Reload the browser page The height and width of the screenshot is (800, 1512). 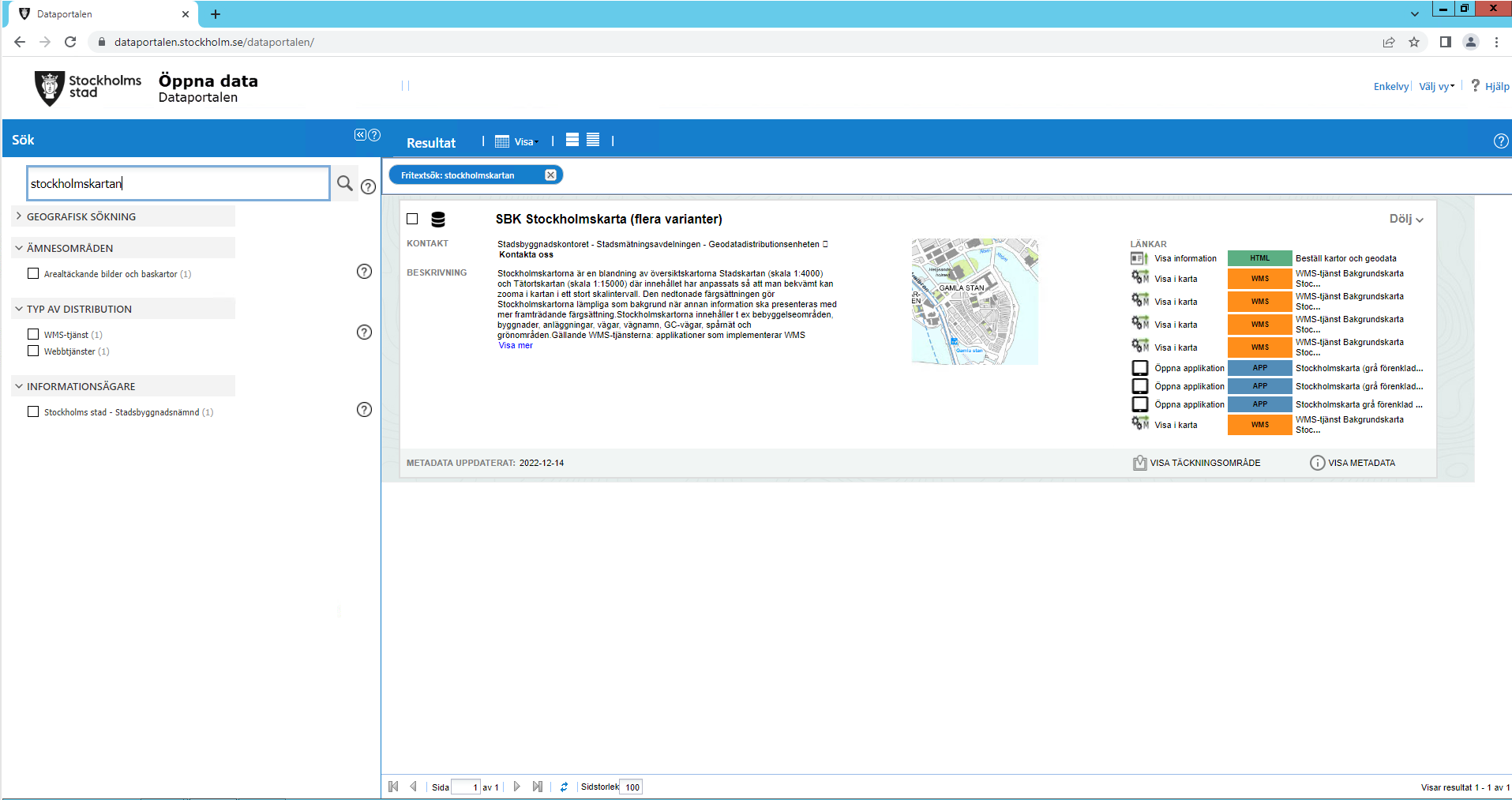(70, 42)
